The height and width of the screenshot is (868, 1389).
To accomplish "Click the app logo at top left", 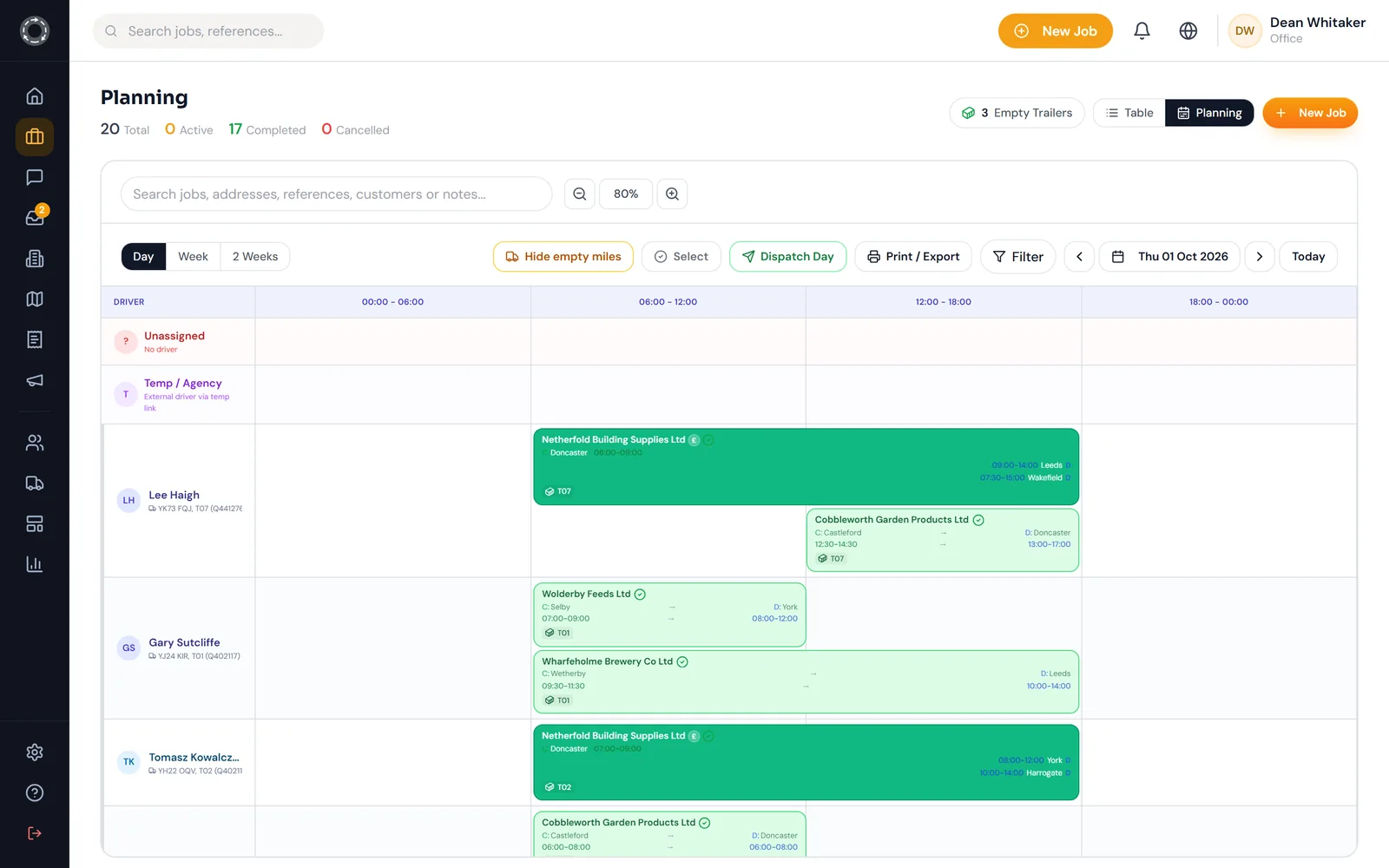I will tap(35, 30).
